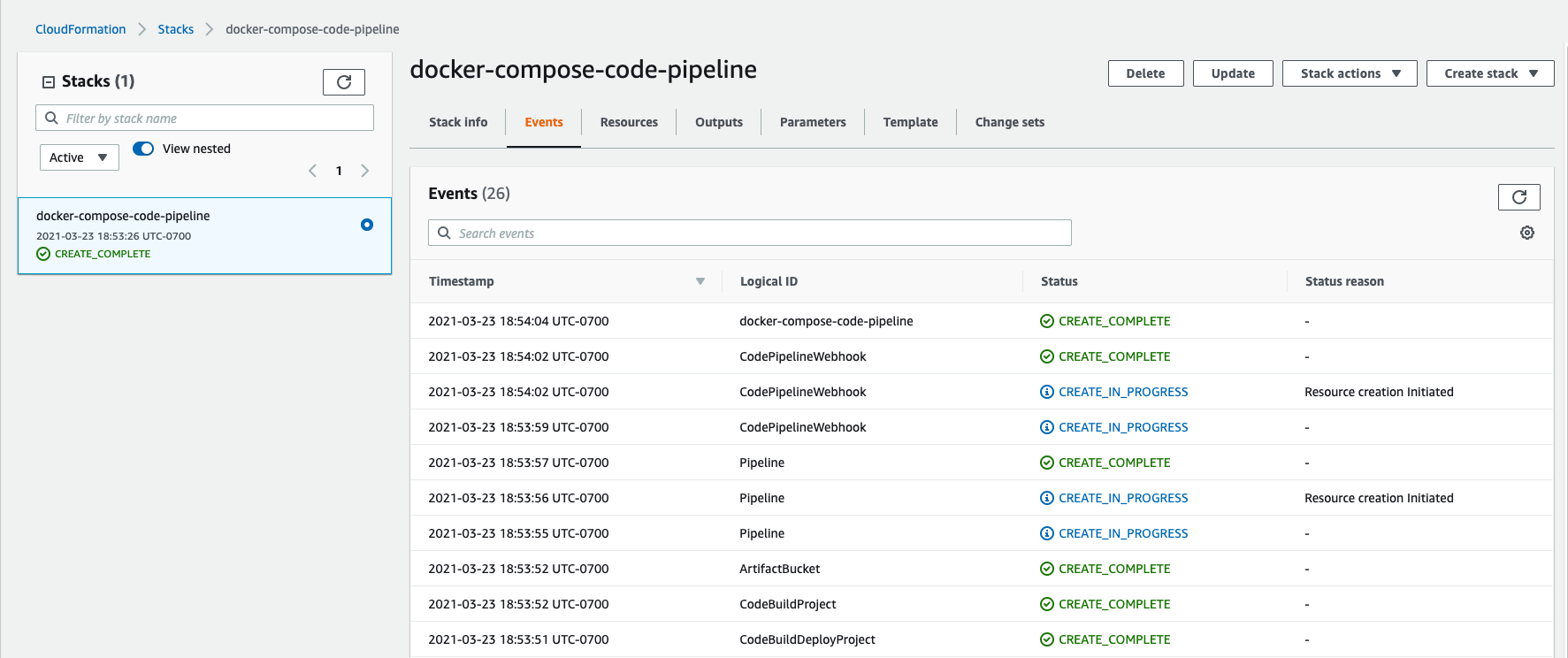Screen dimensions: 1568x658
Task: Toggle the View nested switch
Action: [x=143, y=149]
